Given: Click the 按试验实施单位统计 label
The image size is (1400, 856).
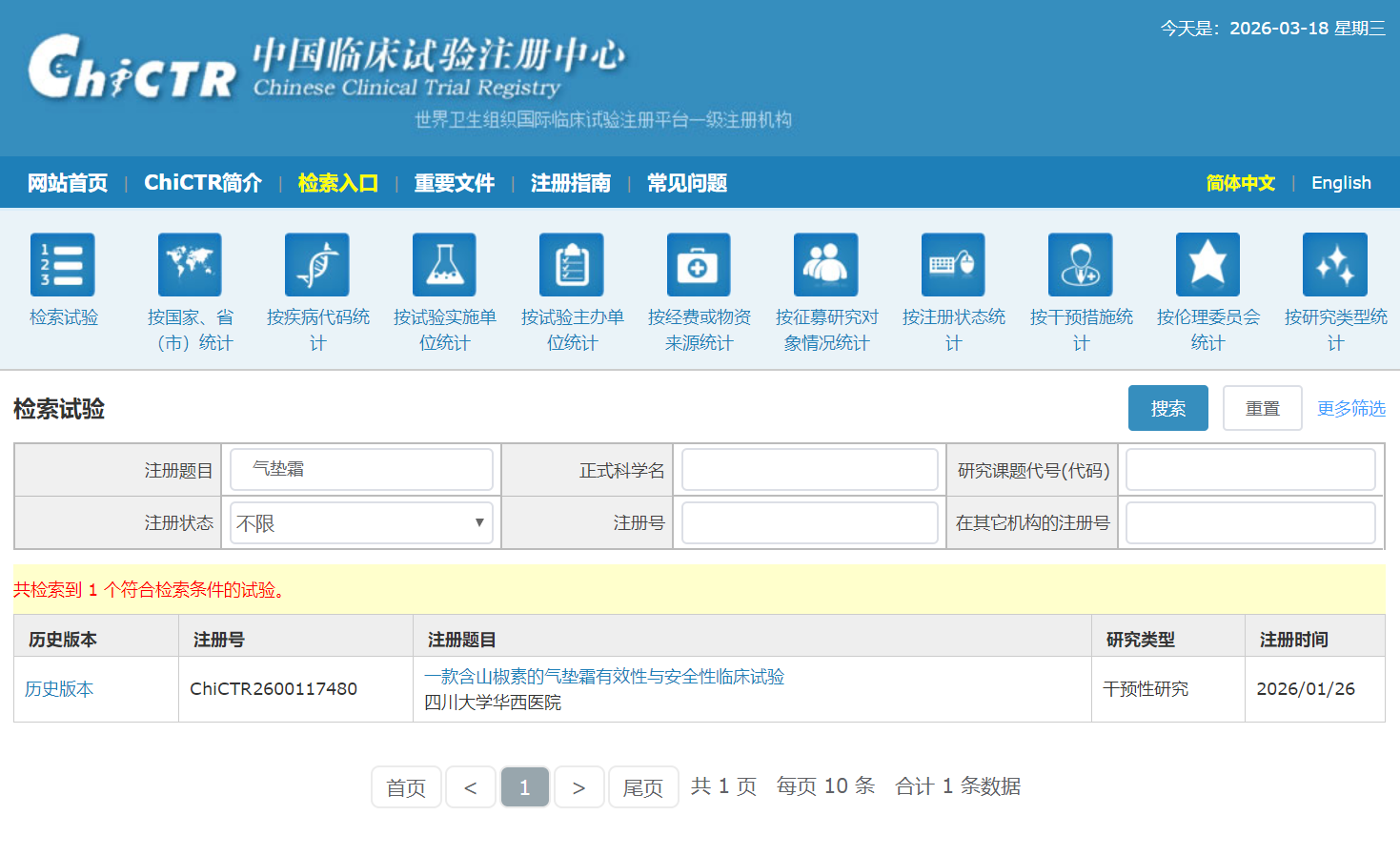Looking at the screenshot, I should coord(444,330).
